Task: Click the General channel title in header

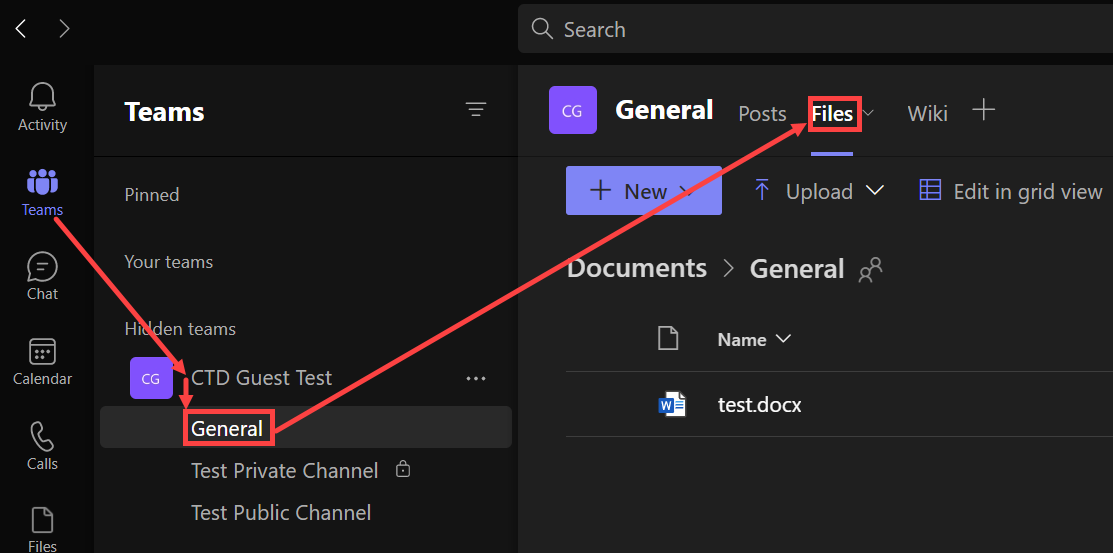Action: 664,110
